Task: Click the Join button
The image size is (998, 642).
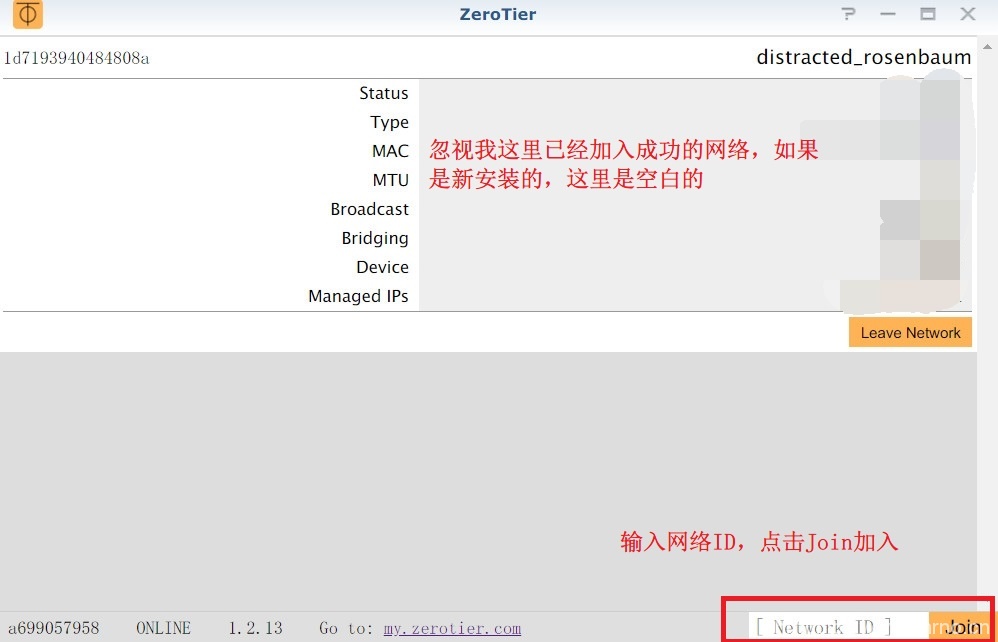Action: pyautogui.click(x=960, y=627)
